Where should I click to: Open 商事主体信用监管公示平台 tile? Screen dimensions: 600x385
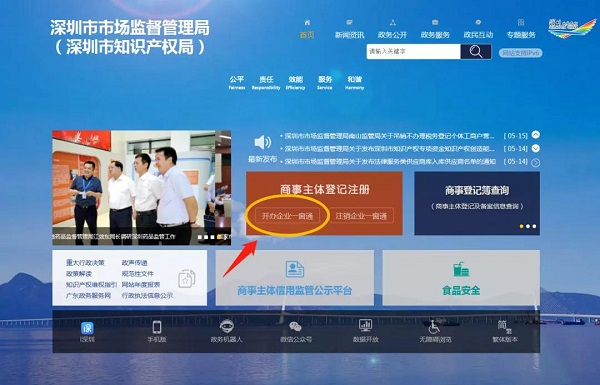point(295,278)
